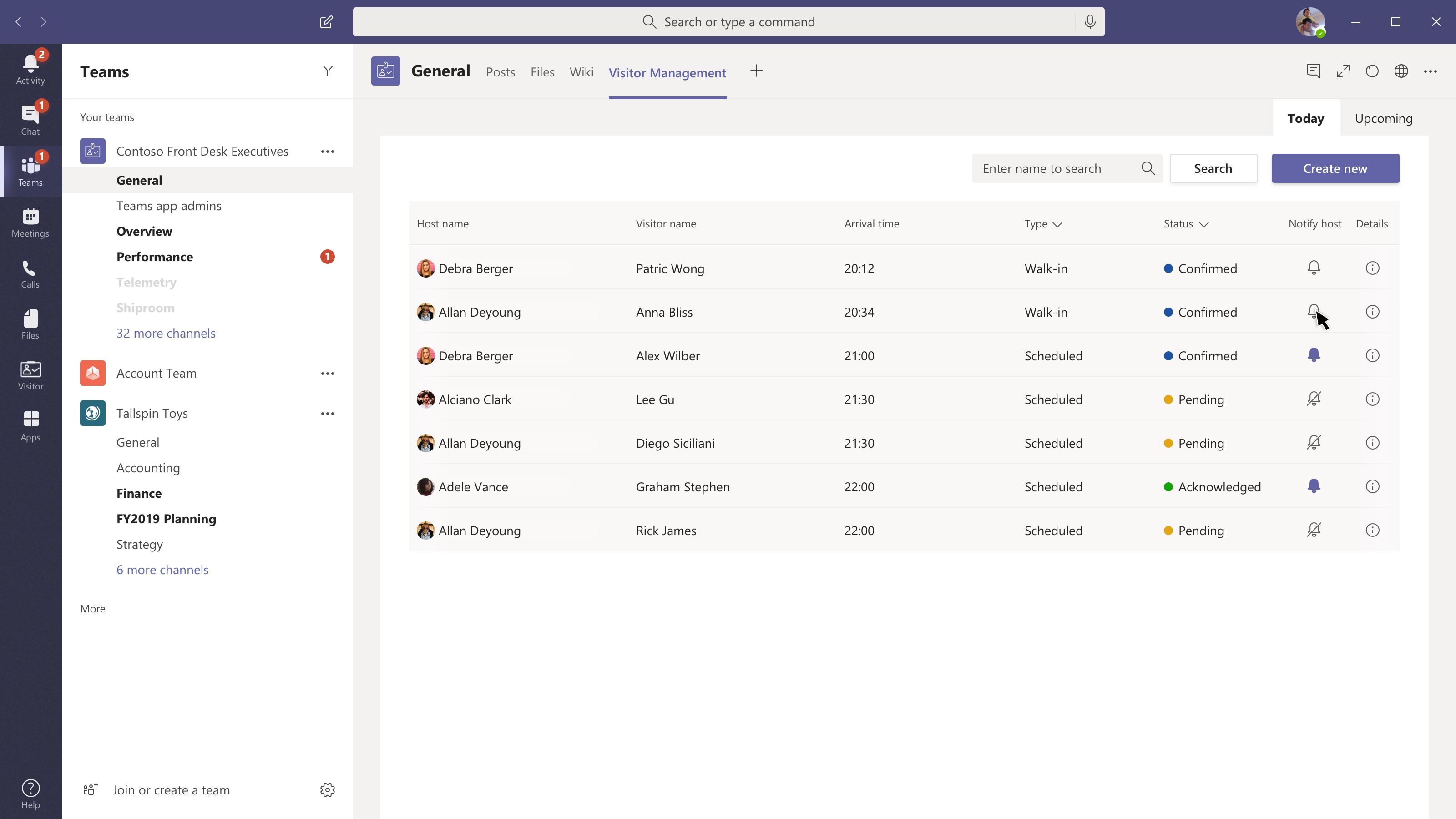The image size is (1456, 819).
Task: Open the profile avatar menu
Action: pos(1310,22)
